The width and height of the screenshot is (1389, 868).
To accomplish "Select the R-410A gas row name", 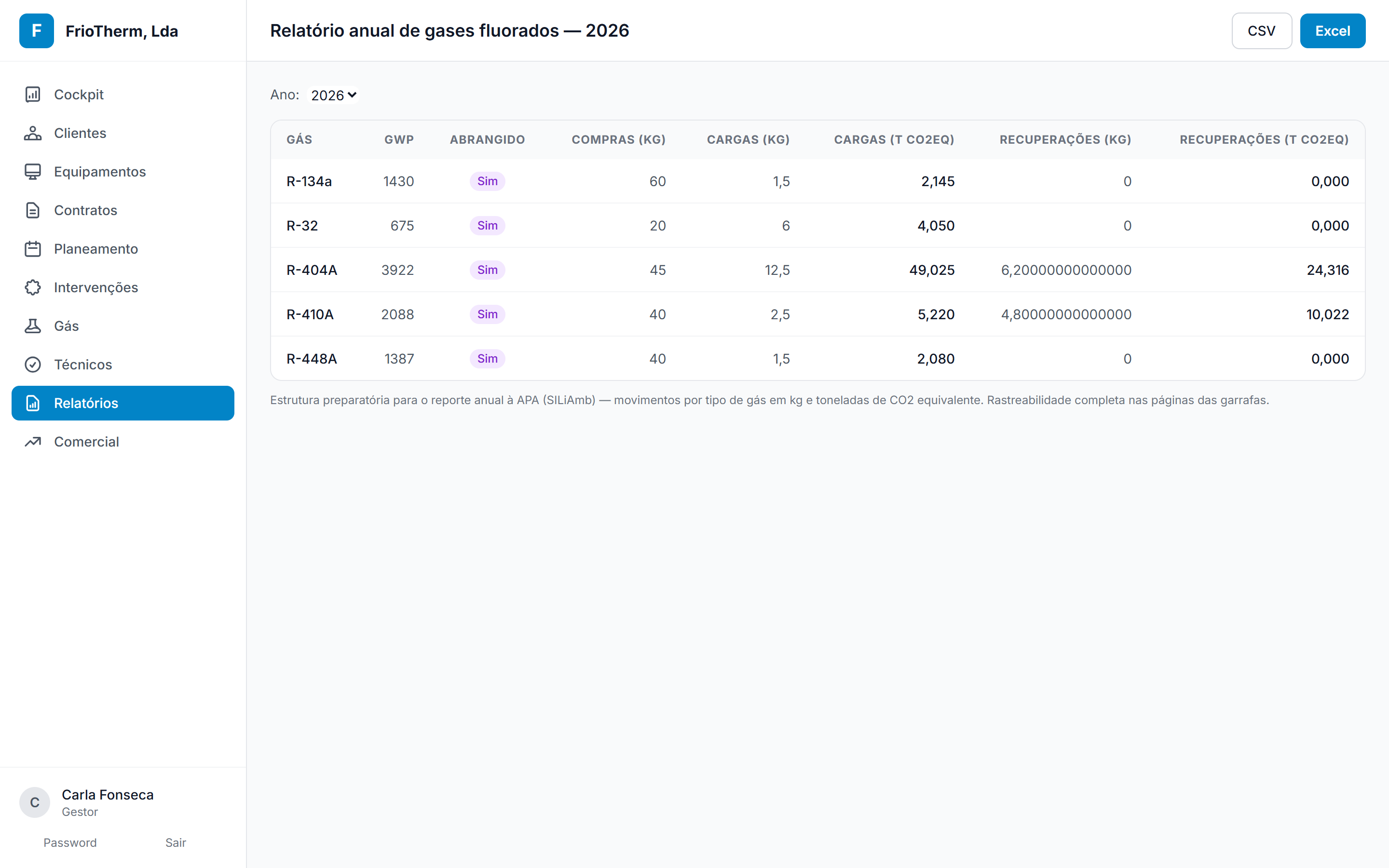I will 310,314.
